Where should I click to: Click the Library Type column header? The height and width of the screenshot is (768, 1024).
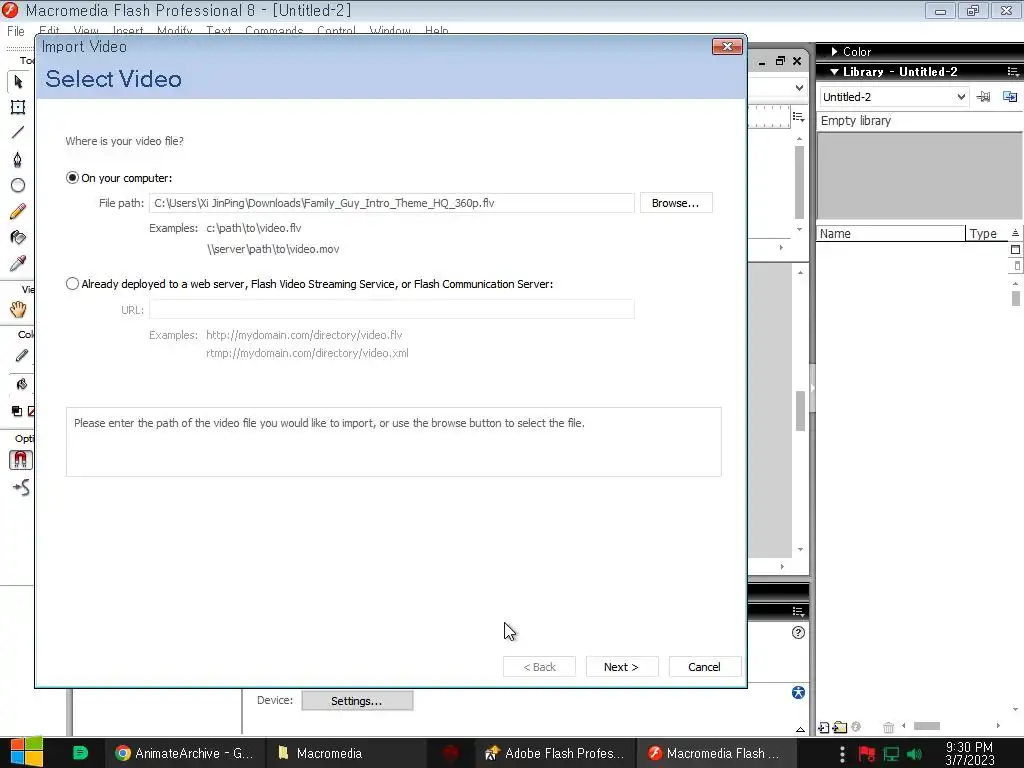click(x=986, y=233)
